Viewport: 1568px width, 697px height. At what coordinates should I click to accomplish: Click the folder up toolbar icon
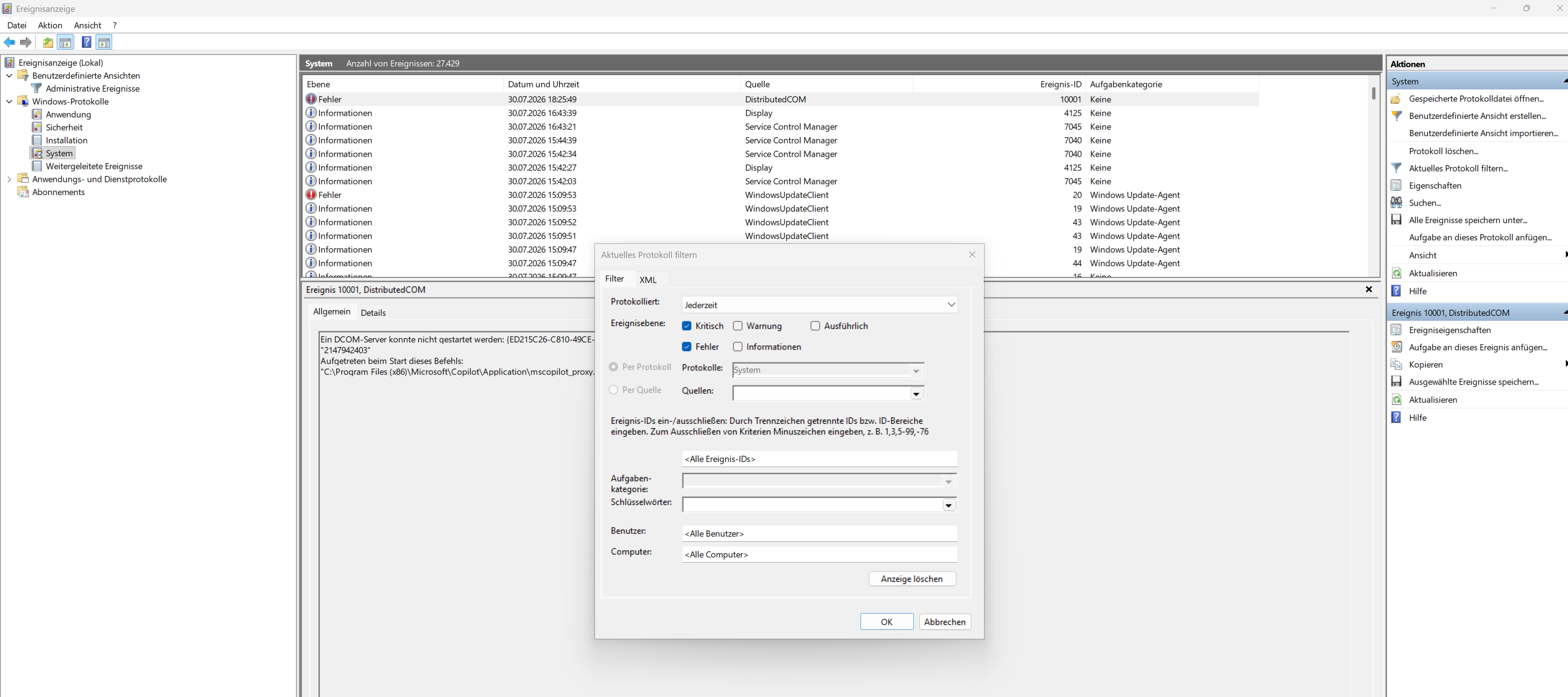pos(48,42)
